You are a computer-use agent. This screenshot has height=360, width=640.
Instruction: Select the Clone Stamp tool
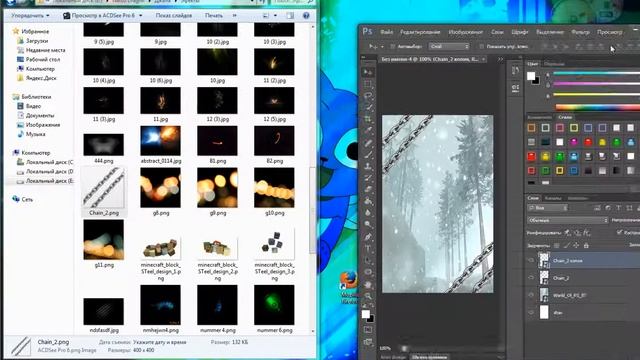click(368, 166)
